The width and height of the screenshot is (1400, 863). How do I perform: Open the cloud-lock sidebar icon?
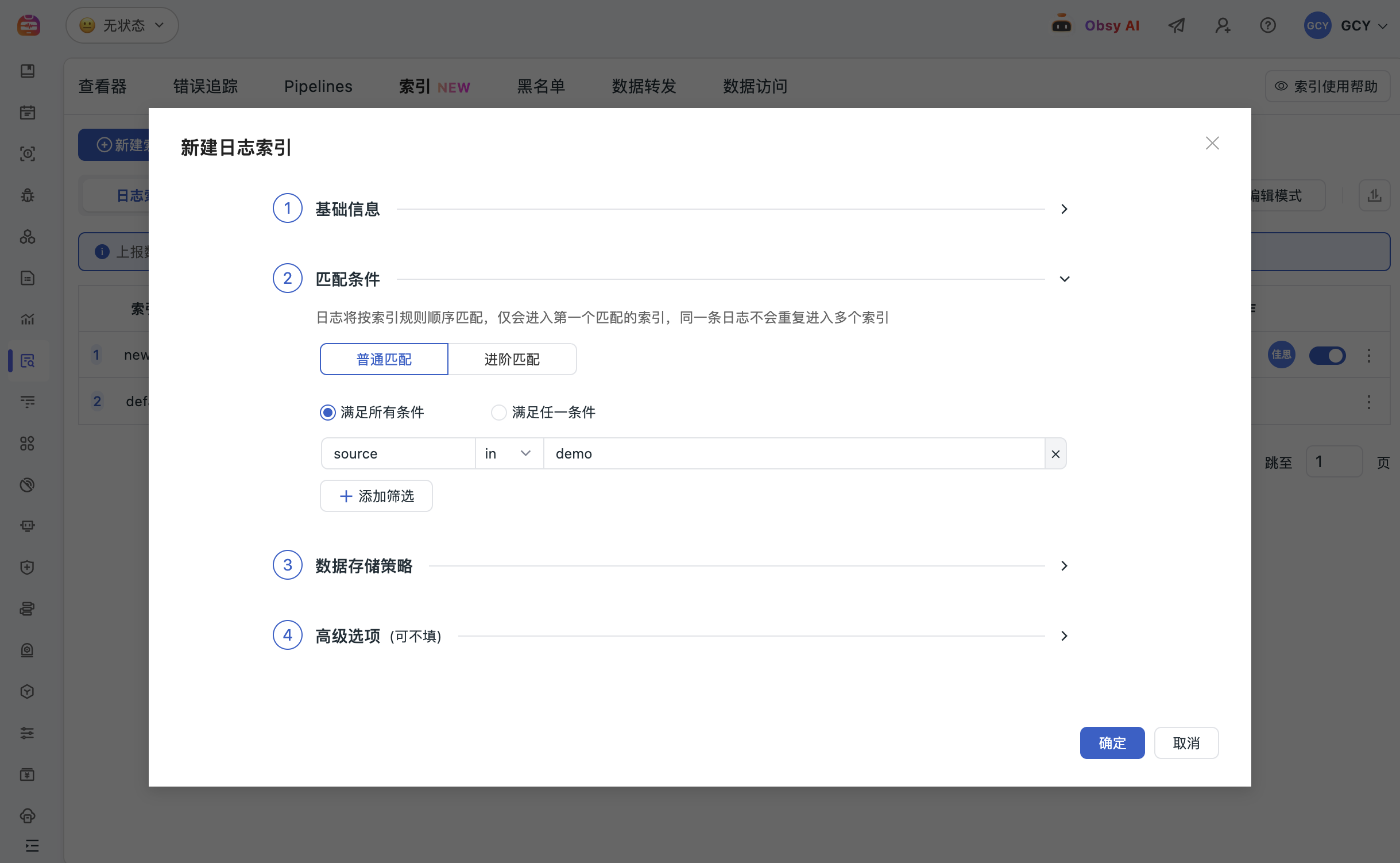[28, 816]
